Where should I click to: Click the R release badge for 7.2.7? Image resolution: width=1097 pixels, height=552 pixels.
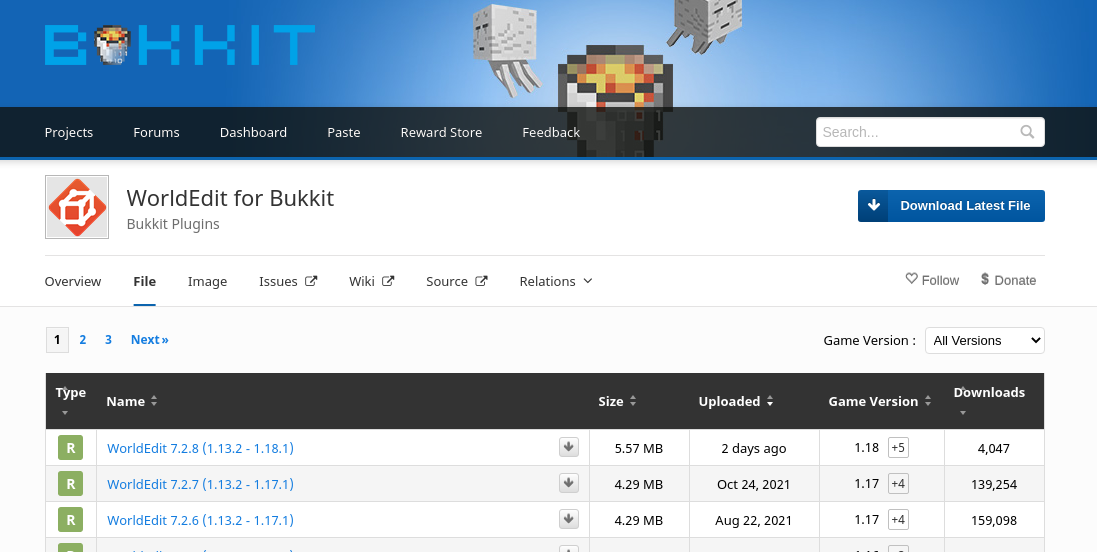[x=71, y=484]
